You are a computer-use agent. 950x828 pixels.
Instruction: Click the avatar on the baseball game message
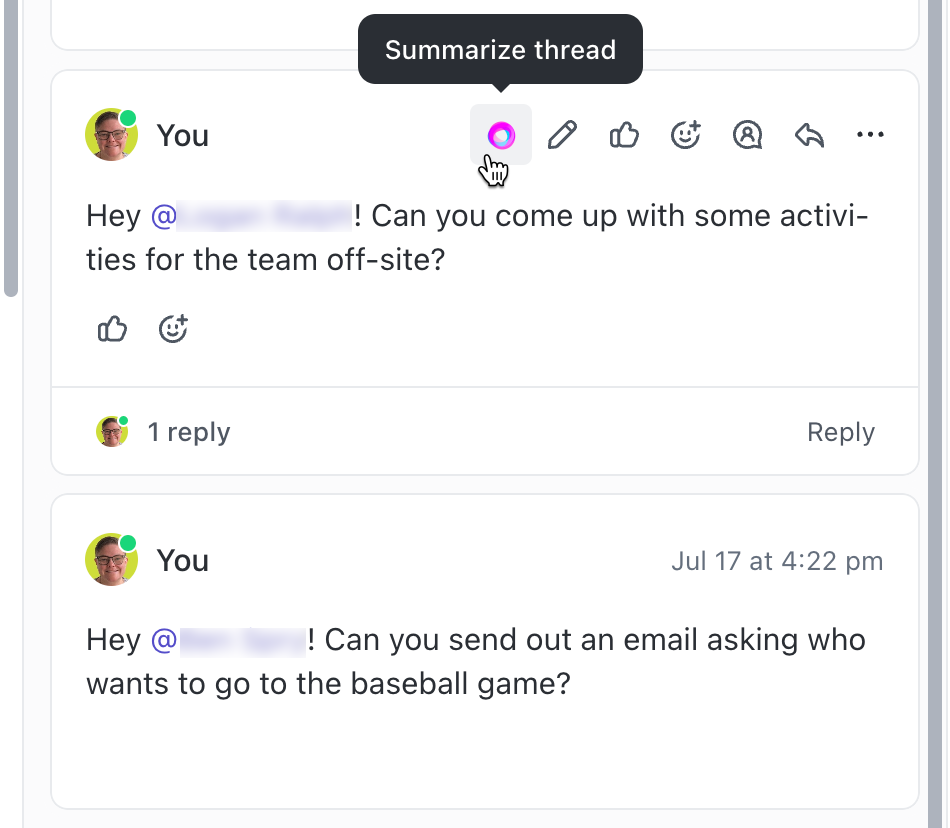tap(111, 560)
